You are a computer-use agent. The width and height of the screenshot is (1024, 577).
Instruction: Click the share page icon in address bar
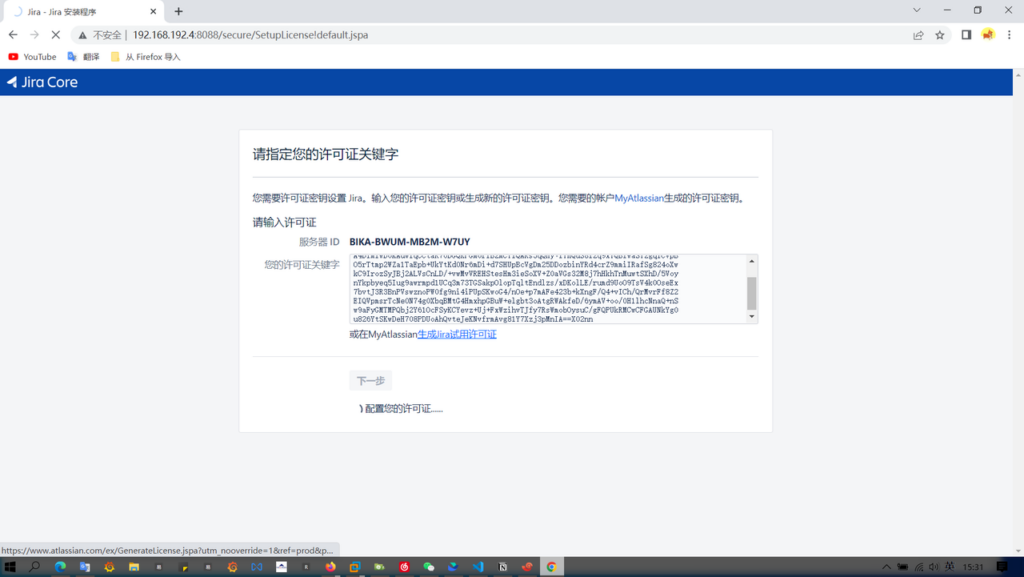pos(918,35)
